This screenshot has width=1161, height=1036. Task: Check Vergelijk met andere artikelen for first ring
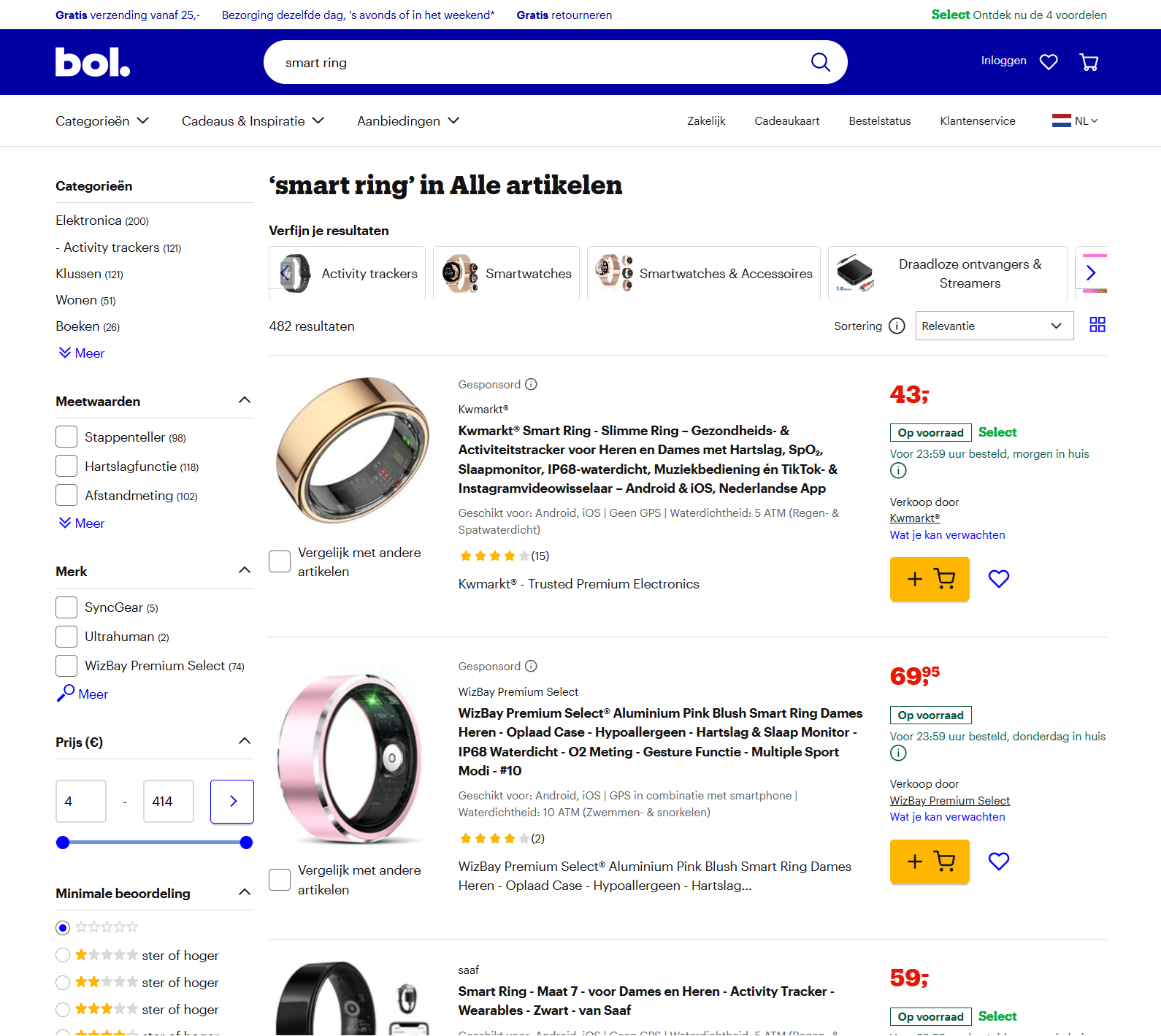279,561
